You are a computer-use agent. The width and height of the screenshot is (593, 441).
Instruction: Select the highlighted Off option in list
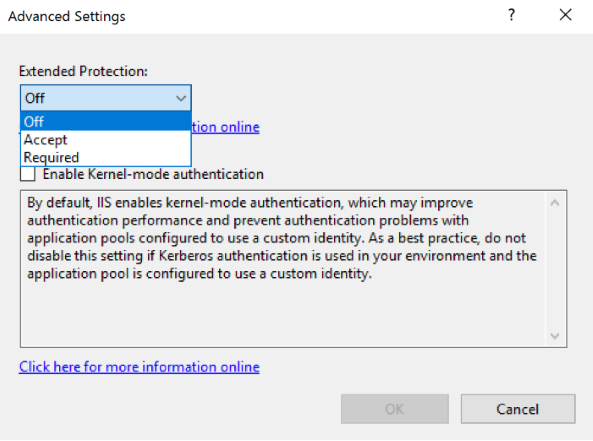pyautogui.click(x=106, y=121)
